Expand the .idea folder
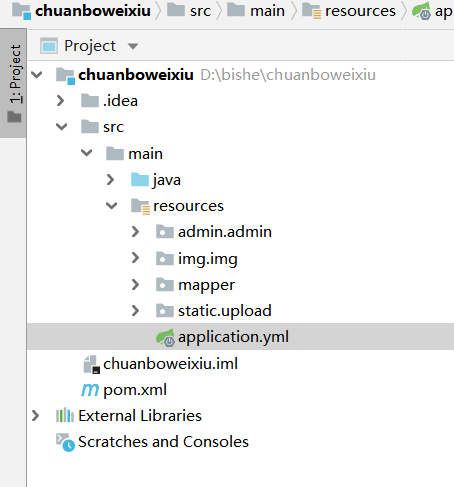454x487 pixels. point(60,100)
